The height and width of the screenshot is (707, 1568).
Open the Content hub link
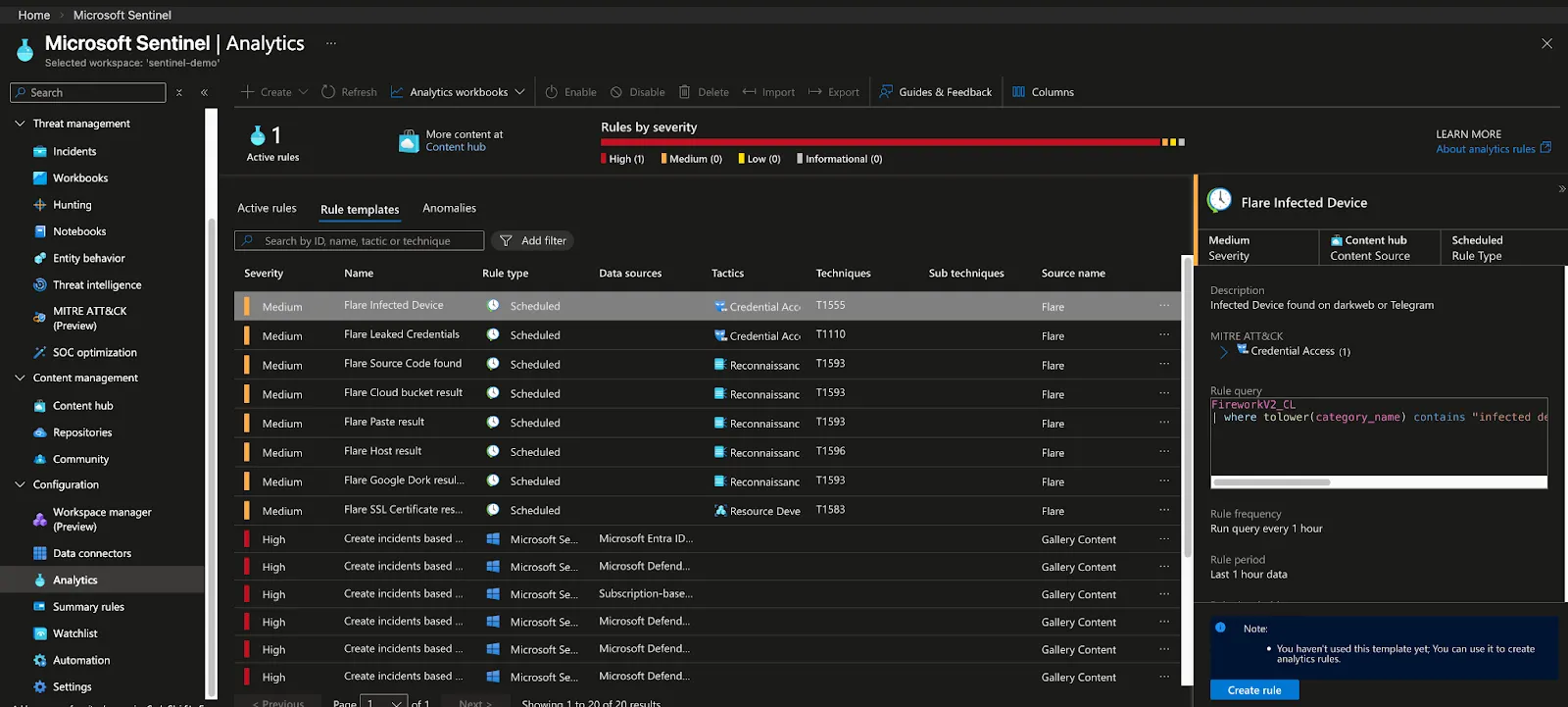[x=456, y=147]
